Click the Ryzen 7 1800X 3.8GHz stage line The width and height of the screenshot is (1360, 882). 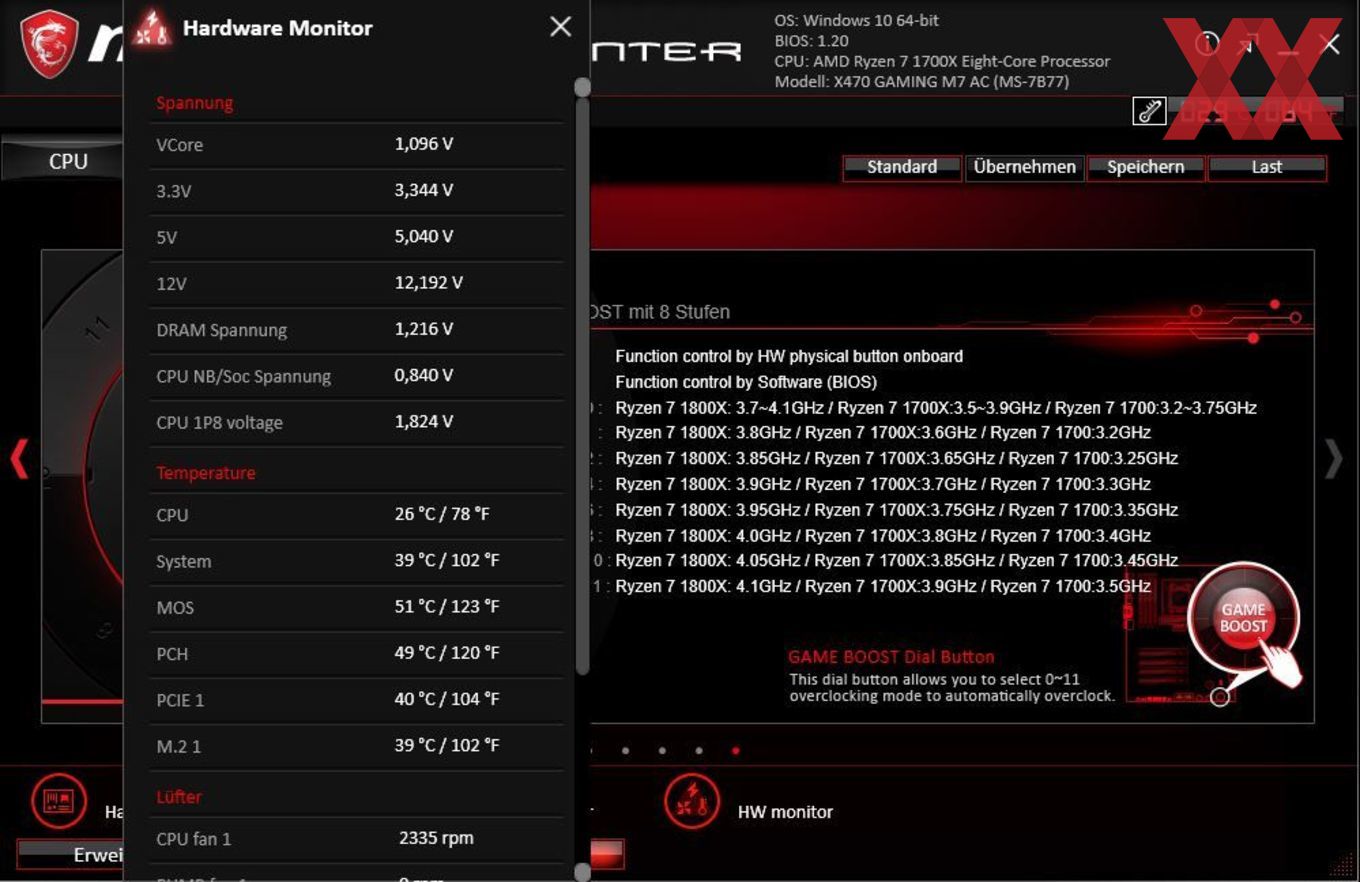(883, 433)
